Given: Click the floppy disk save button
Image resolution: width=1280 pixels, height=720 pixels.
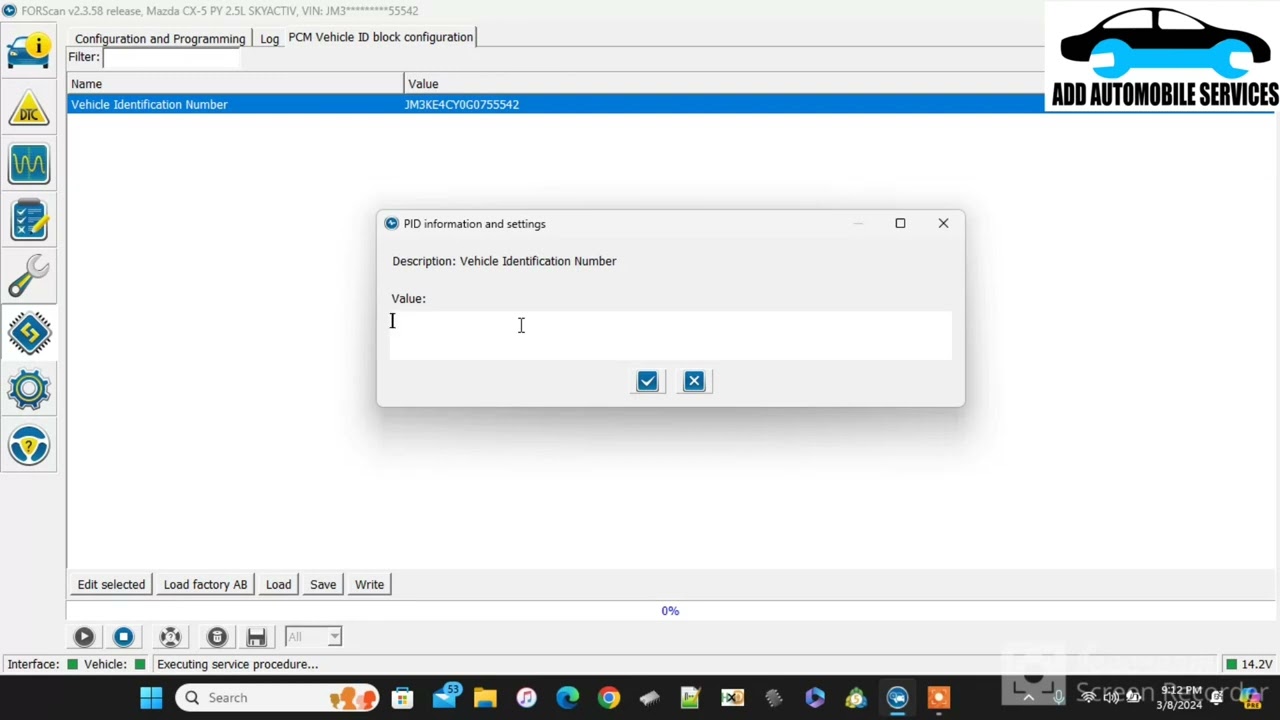Looking at the screenshot, I should tap(256, 637).
